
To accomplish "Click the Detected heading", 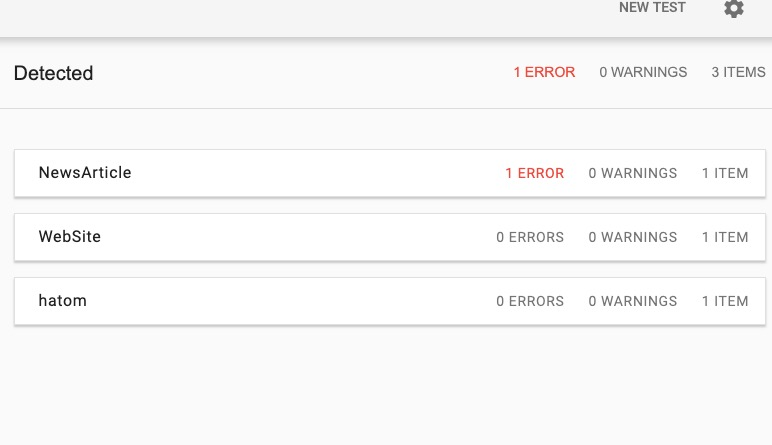I will 54,73.
